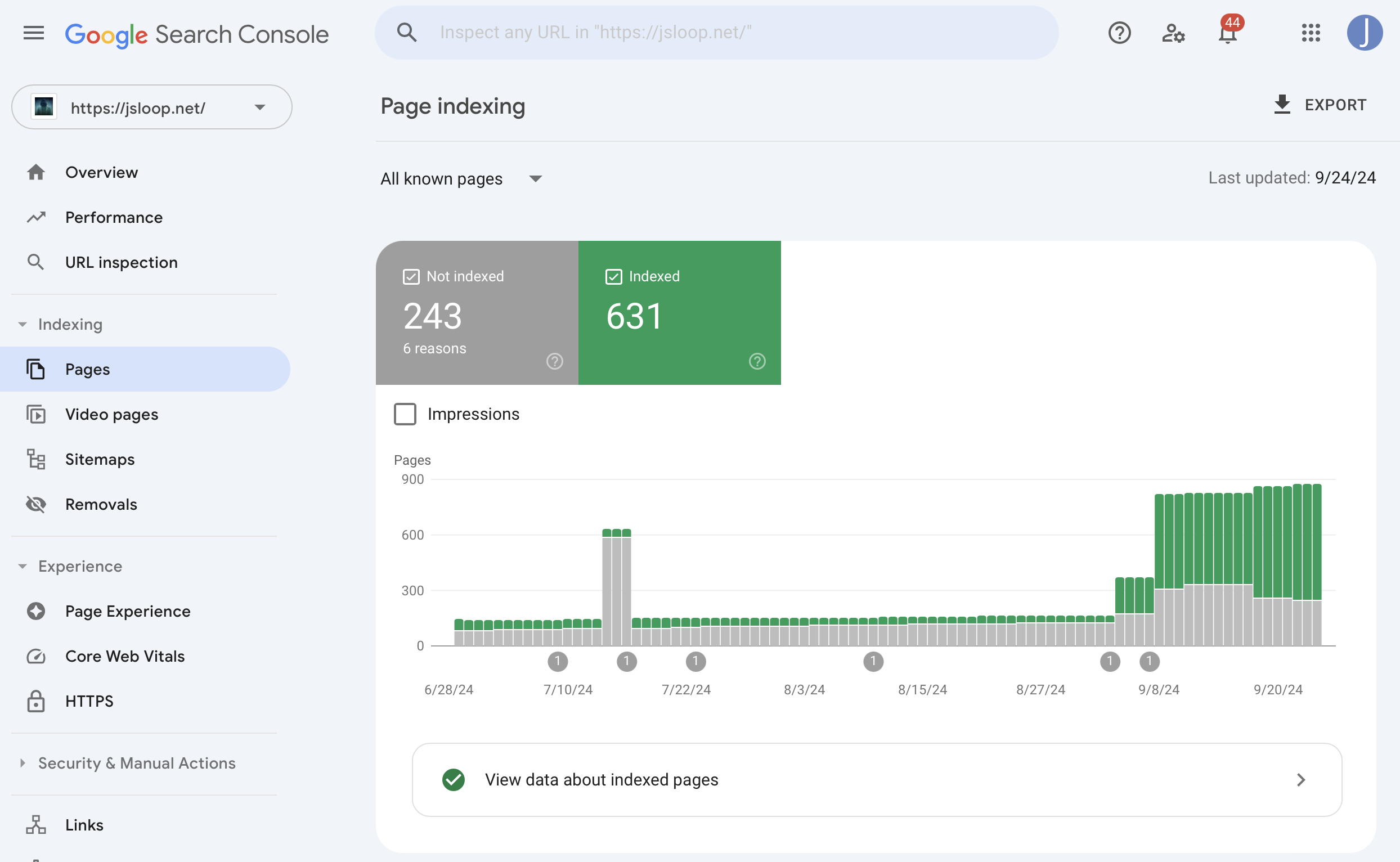The height and width of the screenshot is (862, 1400).
Task: Open Core Web Vitals report
Action: click(125, 657)
